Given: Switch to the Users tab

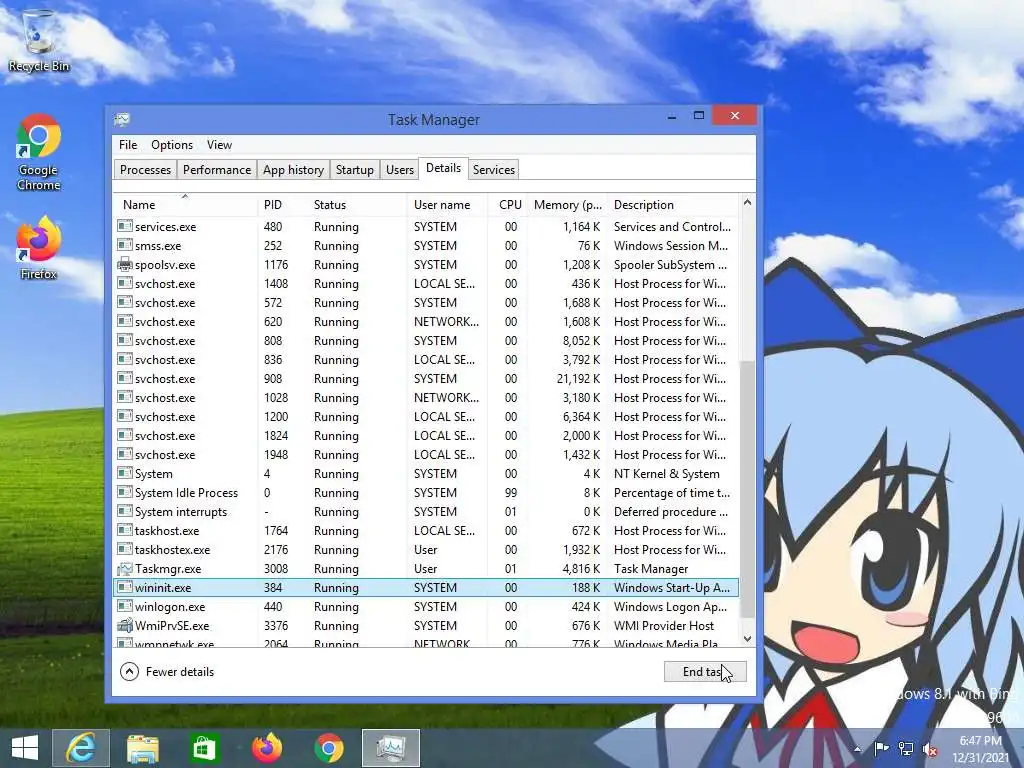Looking at the screenshot, I should [x=400, y=170].
